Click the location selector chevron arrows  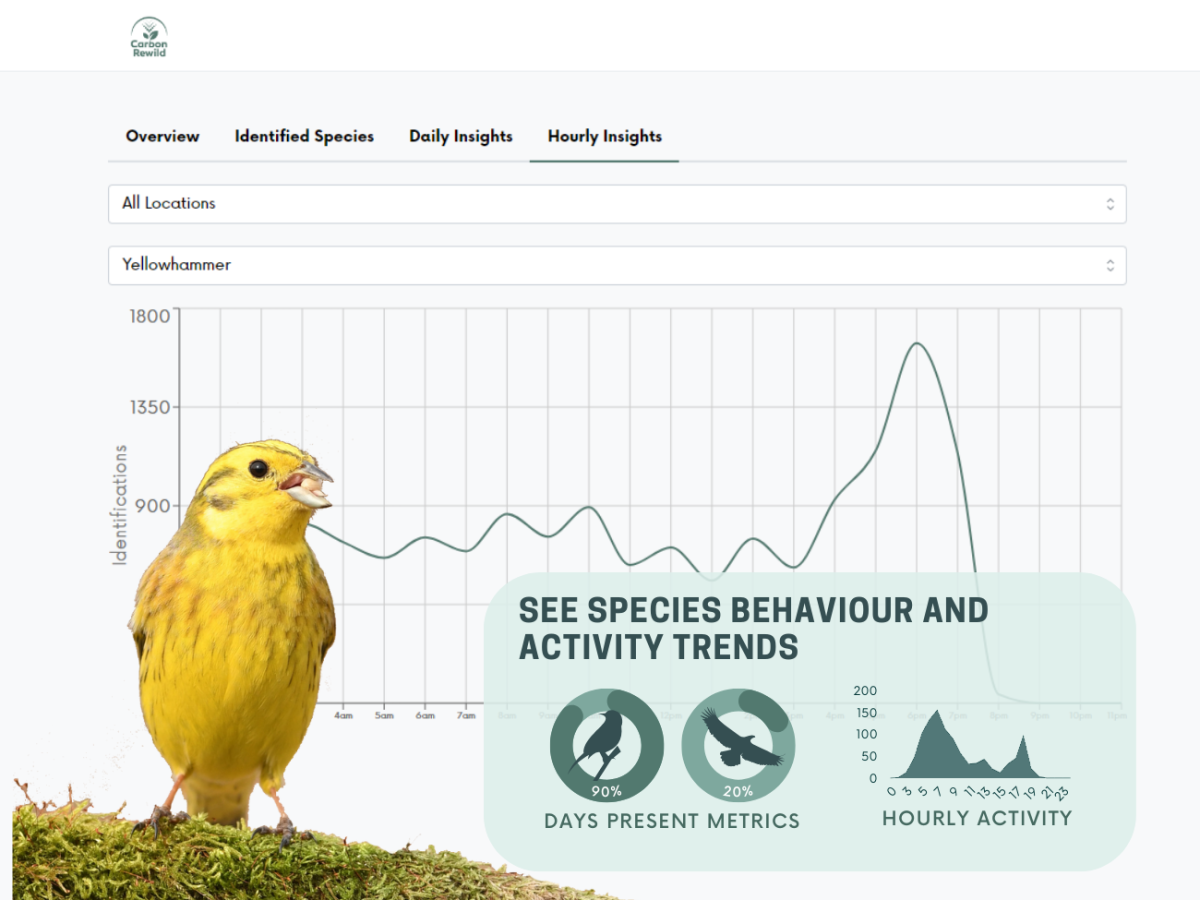1110,203
